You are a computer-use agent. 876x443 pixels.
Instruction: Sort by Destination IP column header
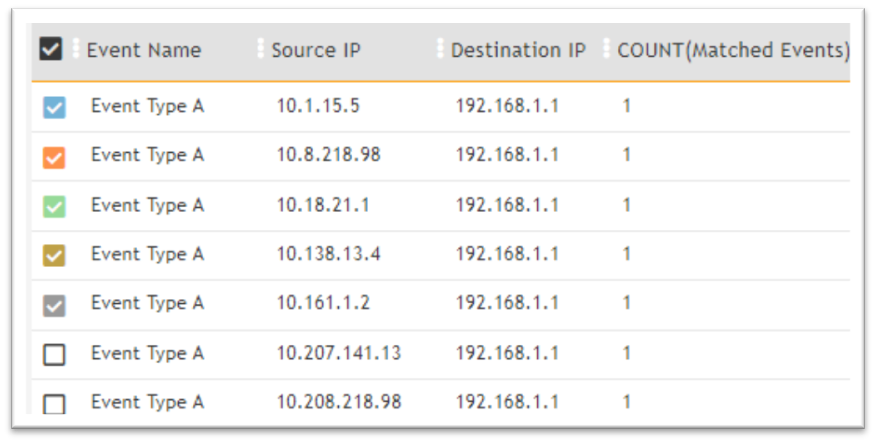518,50
